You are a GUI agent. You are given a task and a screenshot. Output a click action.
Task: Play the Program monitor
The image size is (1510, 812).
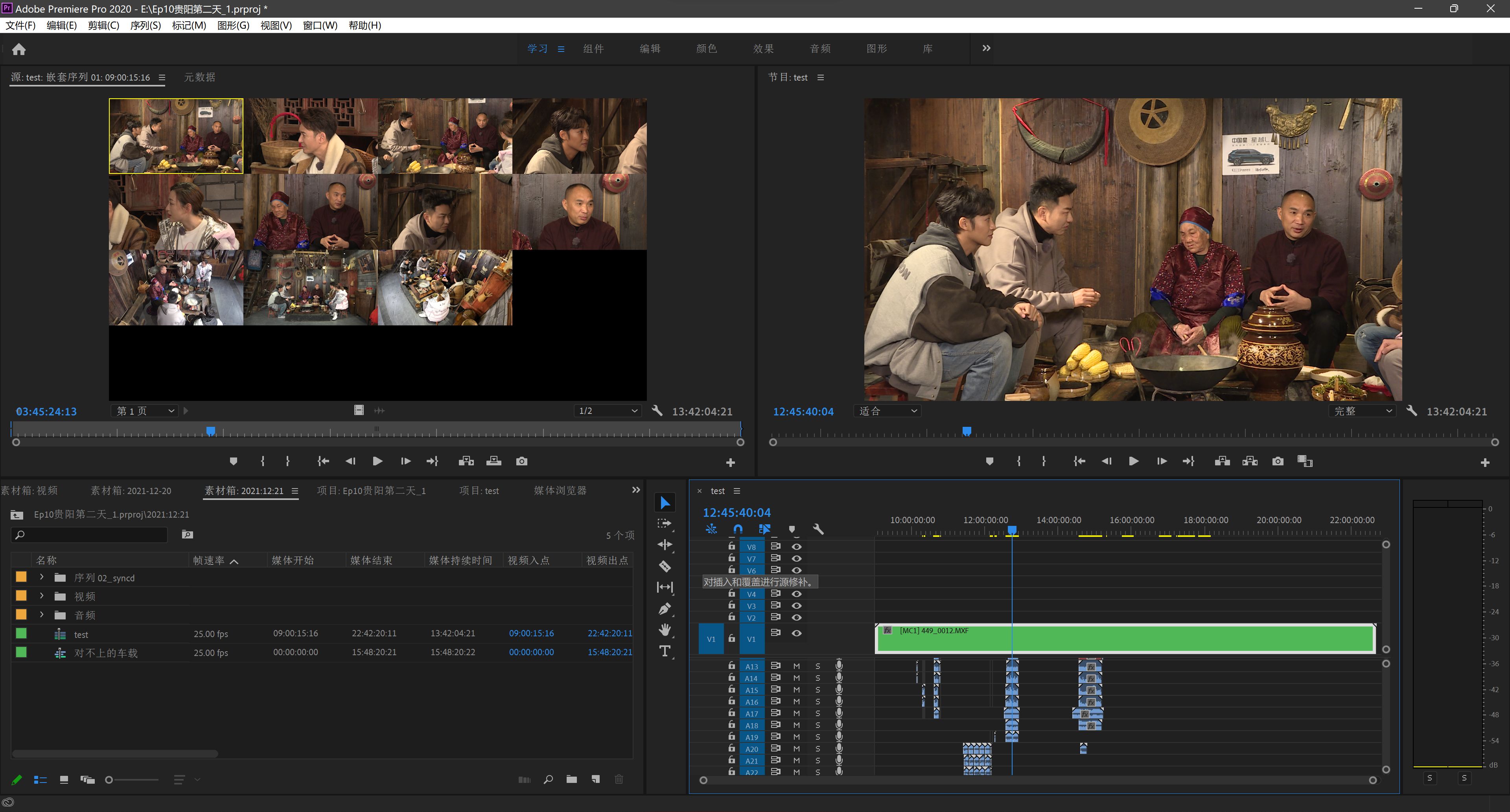(1134, 461)
